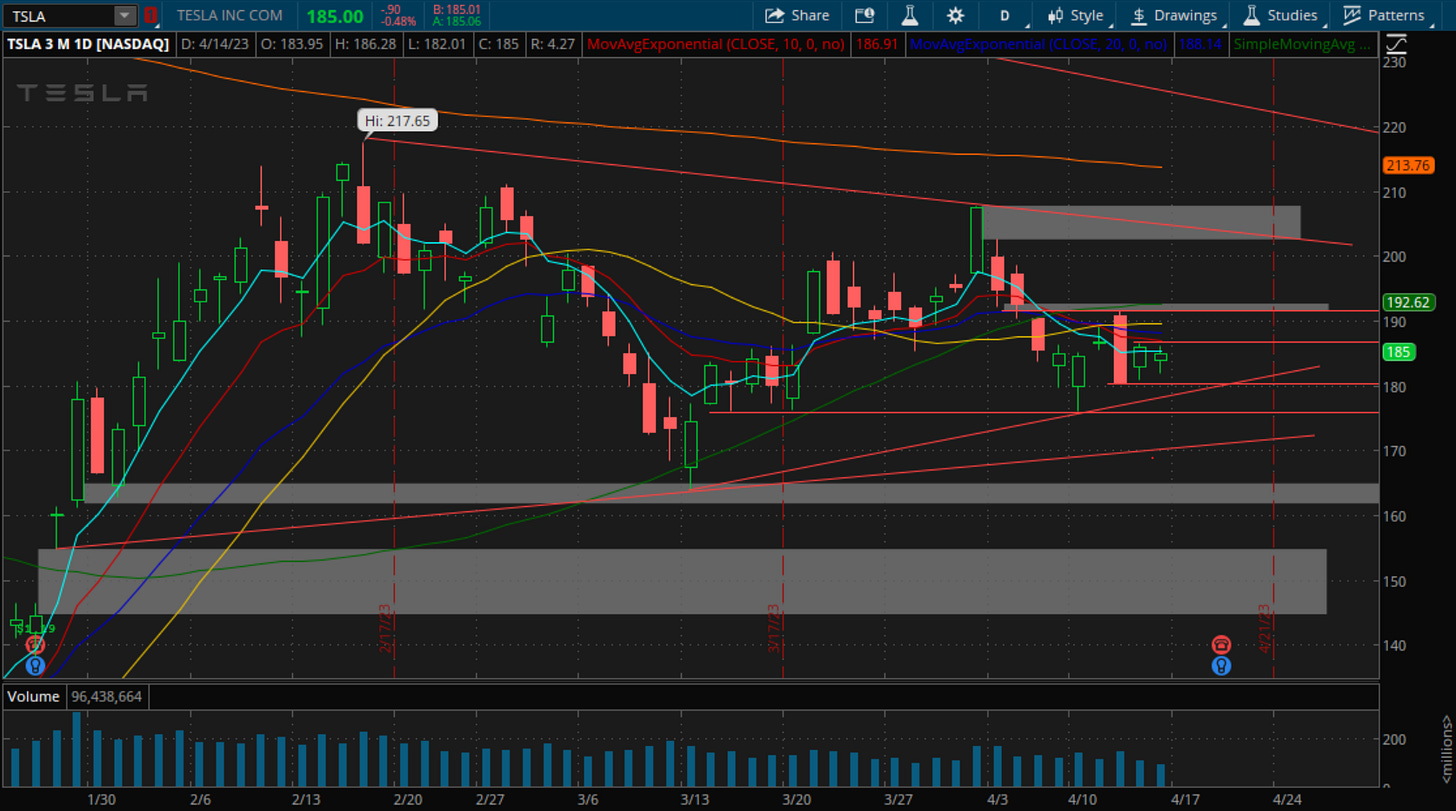The width and height of the screenshot is (1456, 811).
Task: Click the TSLA 3 M 1D [NASDAQ] chart title
Action: pos(88,44)
